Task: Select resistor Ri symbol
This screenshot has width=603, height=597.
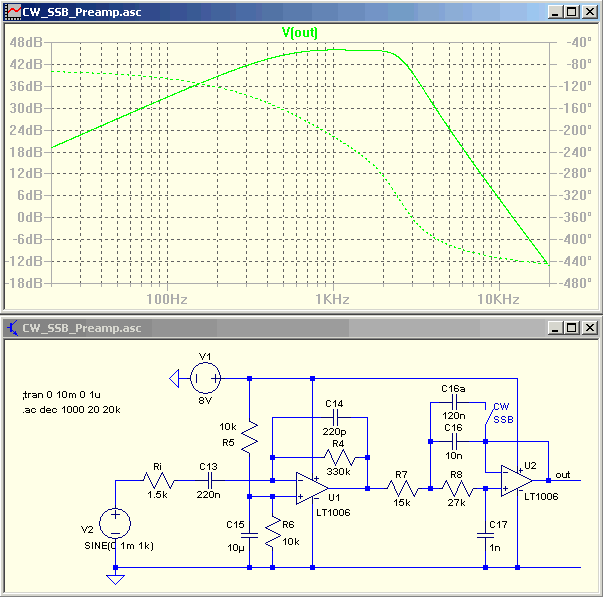Action: click(159, 480)
